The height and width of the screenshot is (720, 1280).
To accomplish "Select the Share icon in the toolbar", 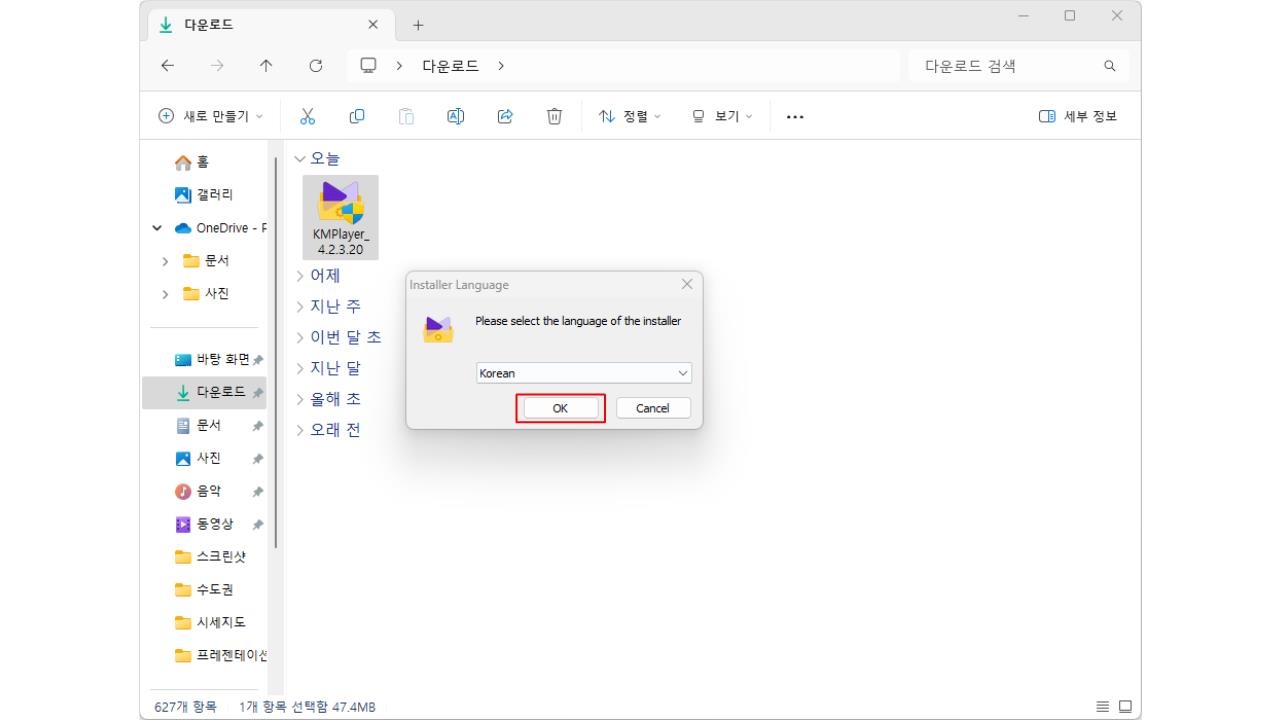I will tap(505, 116).
